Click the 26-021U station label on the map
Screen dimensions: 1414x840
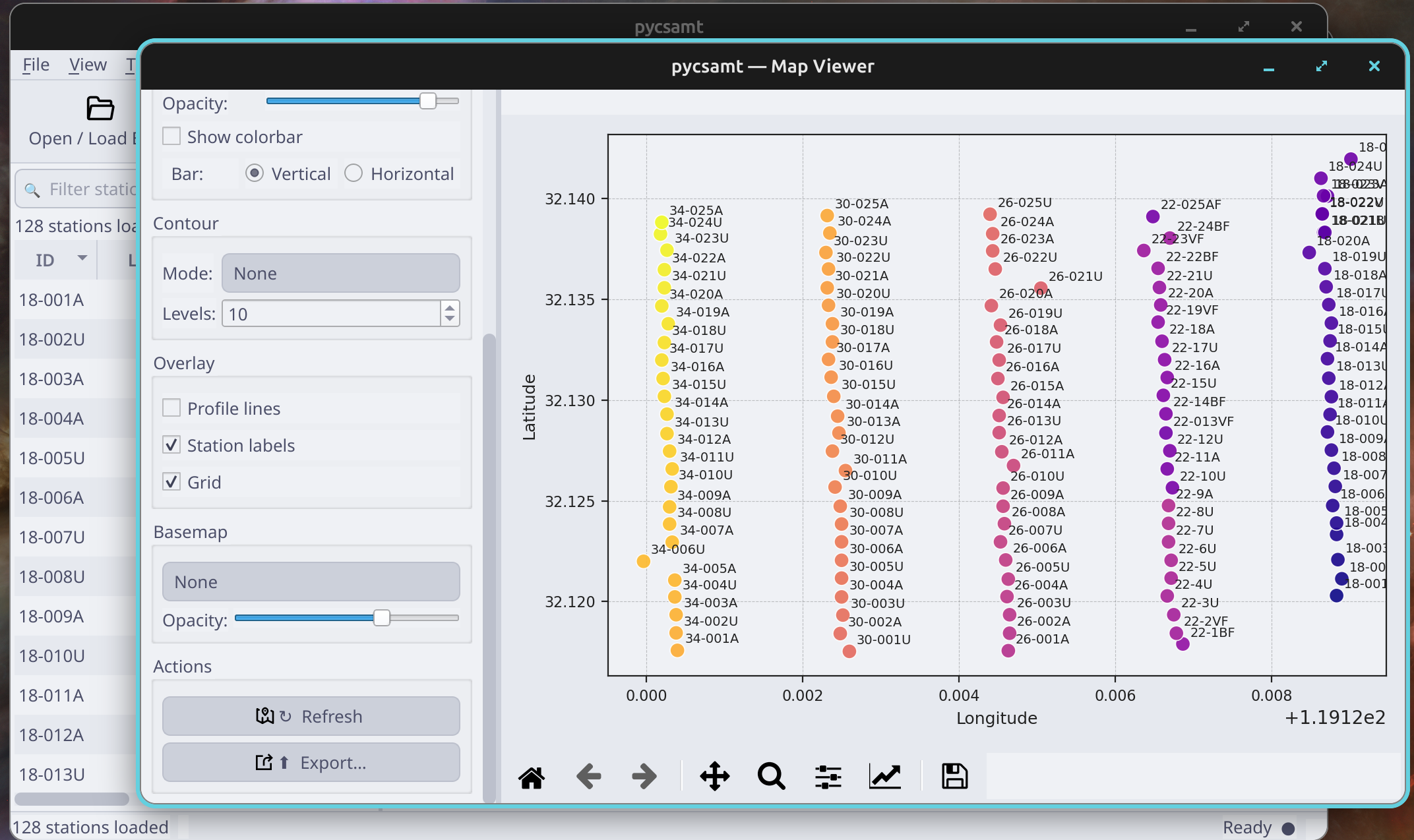coord(1076,276)
